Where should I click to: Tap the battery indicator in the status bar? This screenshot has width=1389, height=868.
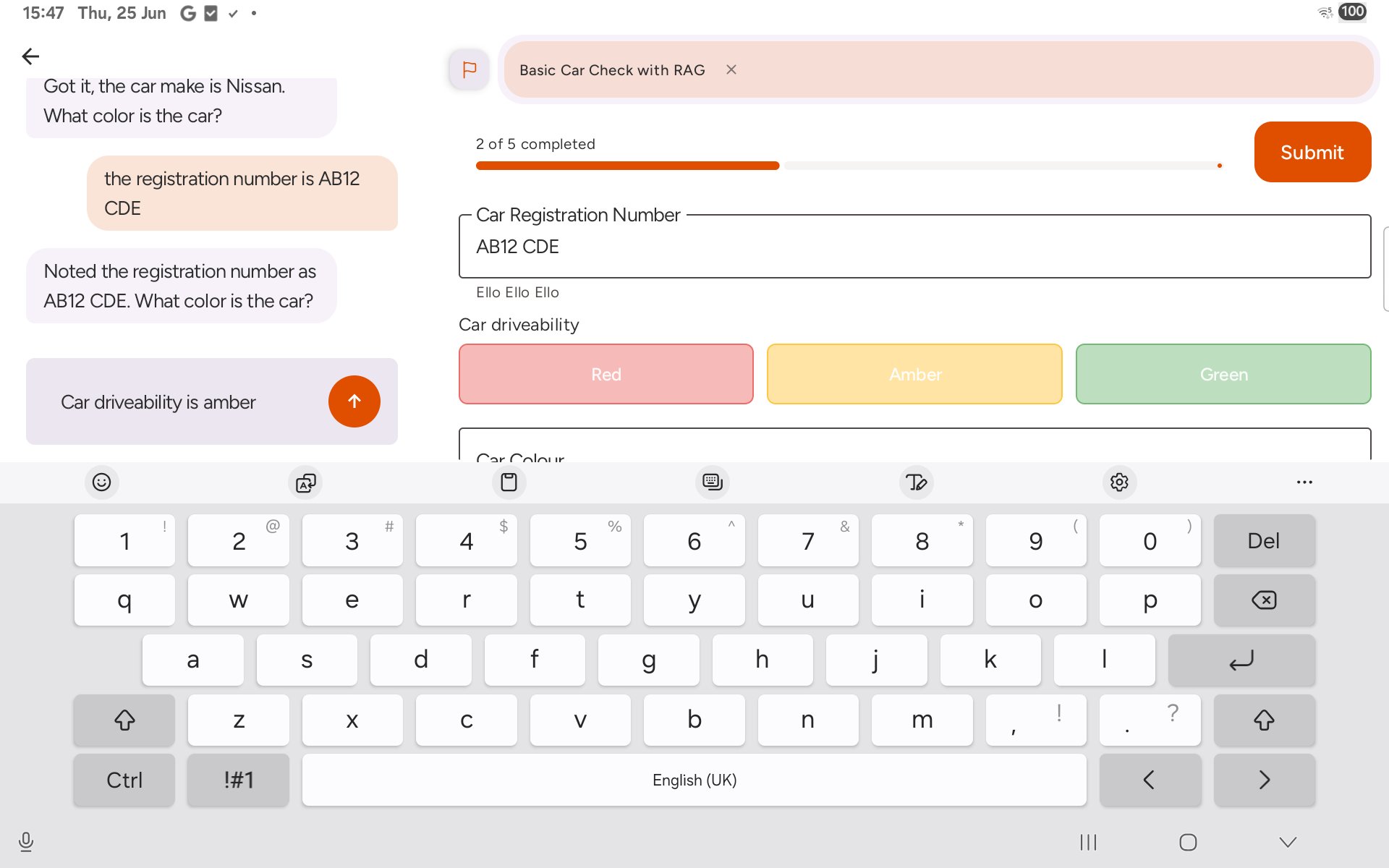tap(1352, 12)
